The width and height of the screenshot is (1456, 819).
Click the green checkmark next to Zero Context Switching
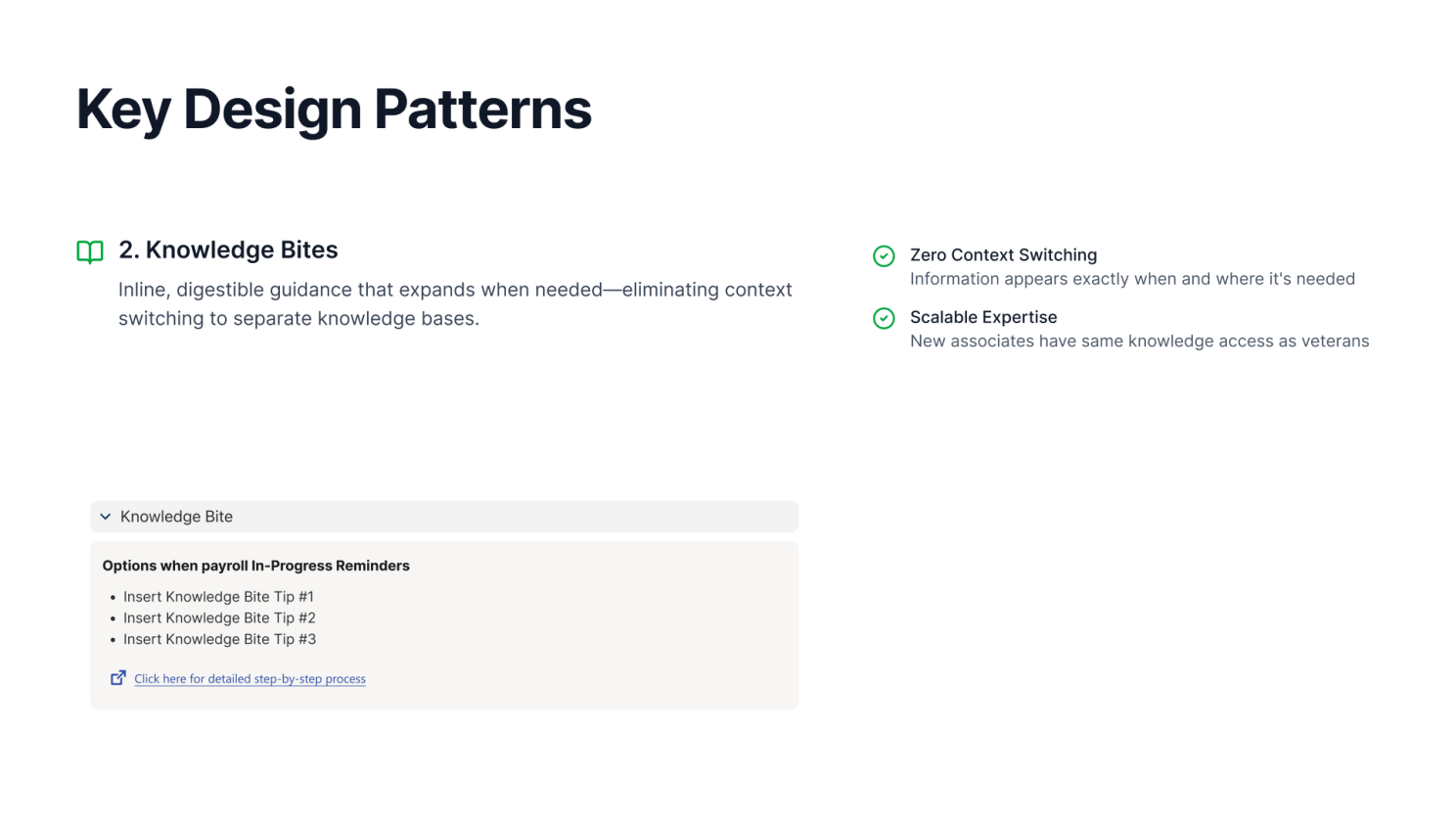coord(884,256)
